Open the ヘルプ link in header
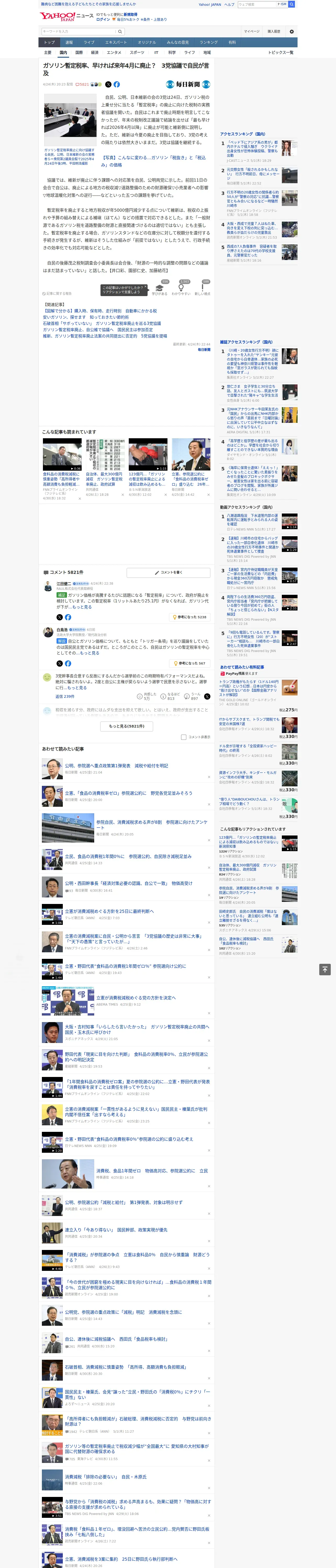Image resolution: width=336 pixels, height=1568 pixels. pyautogui.click(x=229, y=4)
